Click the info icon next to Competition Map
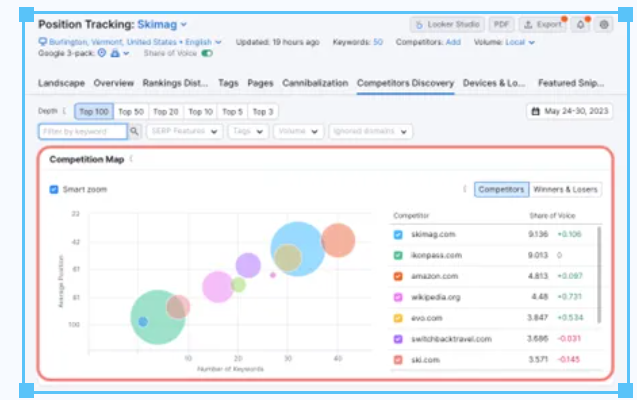Viewport: 637px width, 400px height. pyautogui.click(x=131, y=159)
